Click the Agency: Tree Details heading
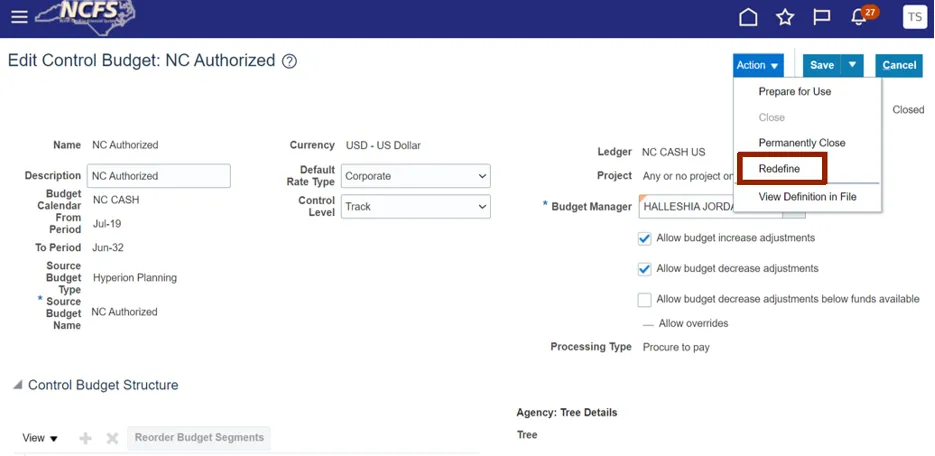 [x=566, y=412]
